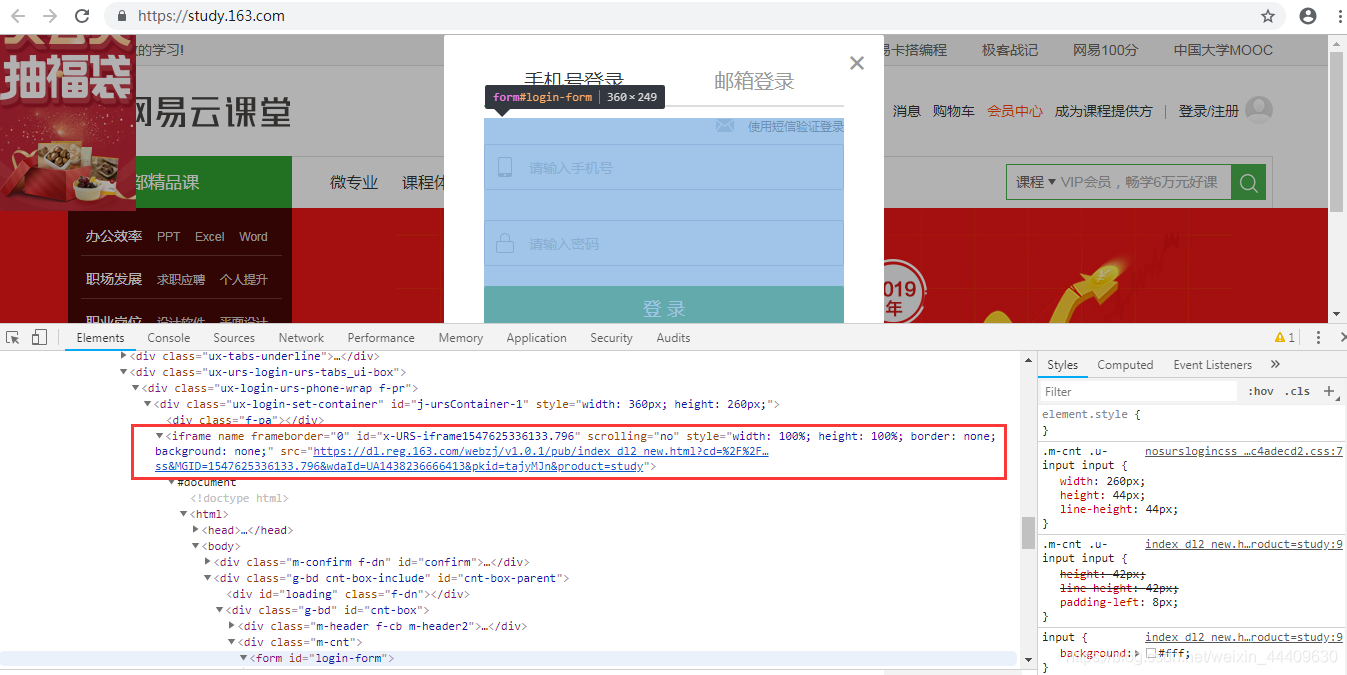Click the PPT subcategory link

pos(168,237)
